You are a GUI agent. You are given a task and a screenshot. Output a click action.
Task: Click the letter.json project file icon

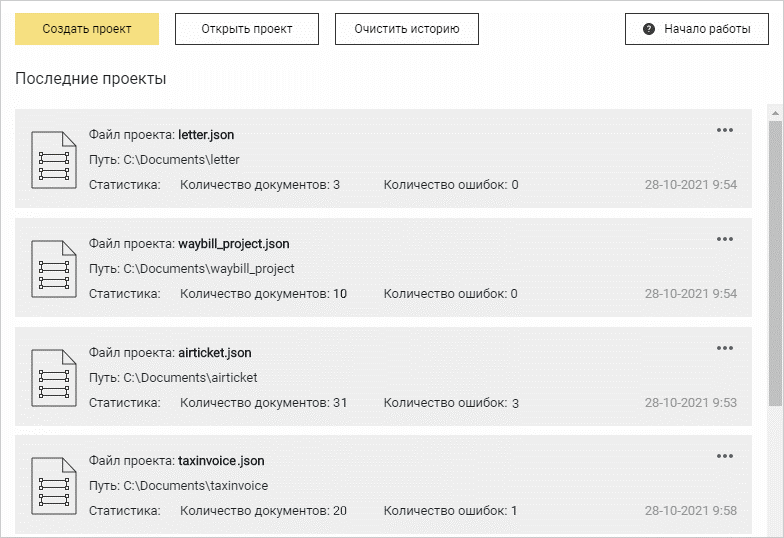pyautogui.click(x=53, y=159)
